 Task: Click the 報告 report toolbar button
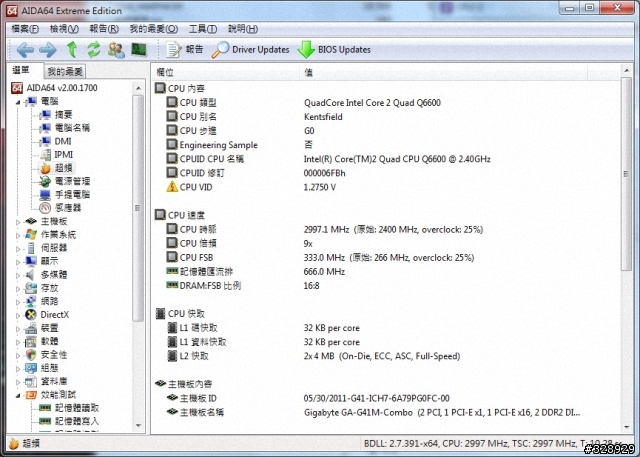point(184,50)
